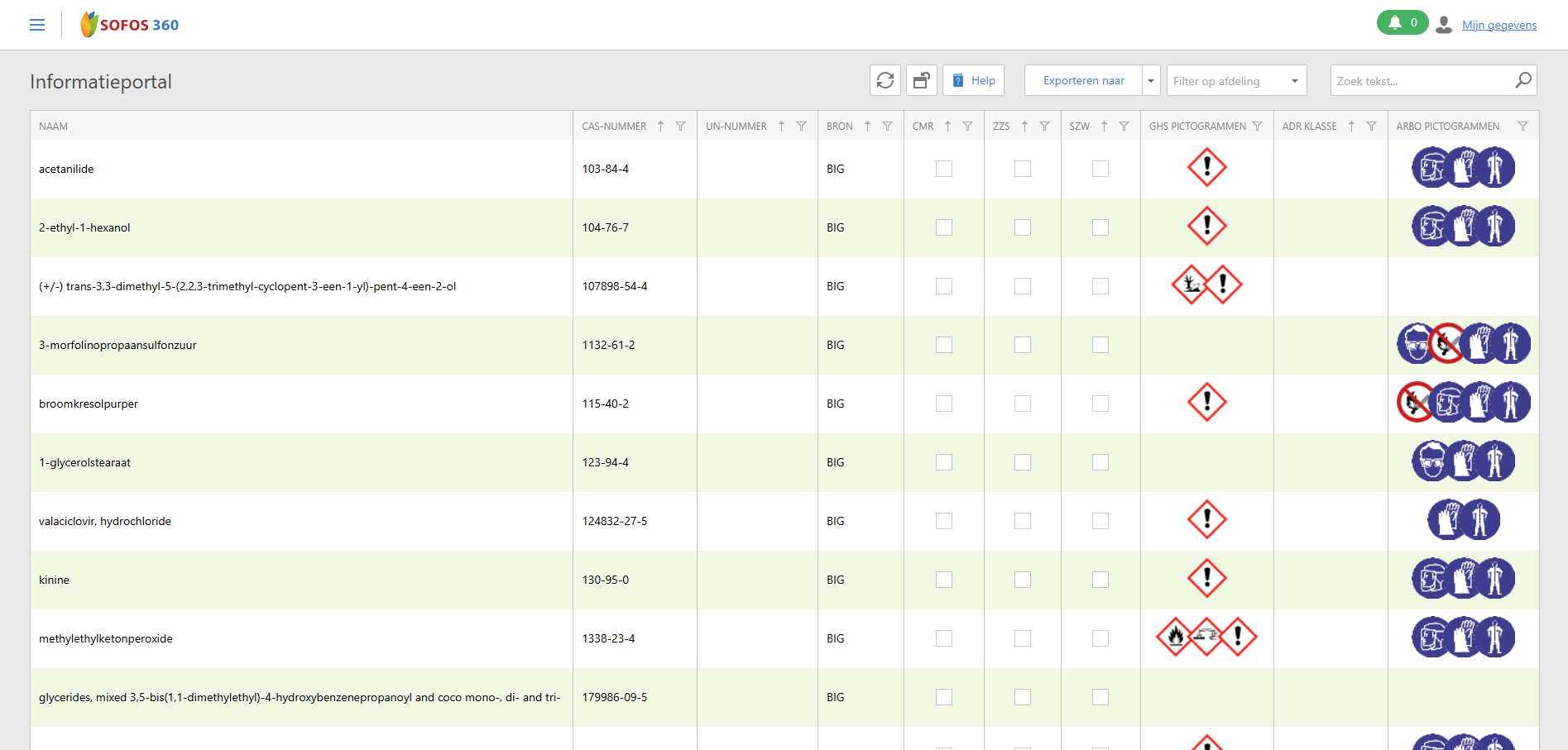Viewport: 1568px width, 750px height.
Task: Sort ascending by UN-nummer column
Action: [x=781, y=127]
